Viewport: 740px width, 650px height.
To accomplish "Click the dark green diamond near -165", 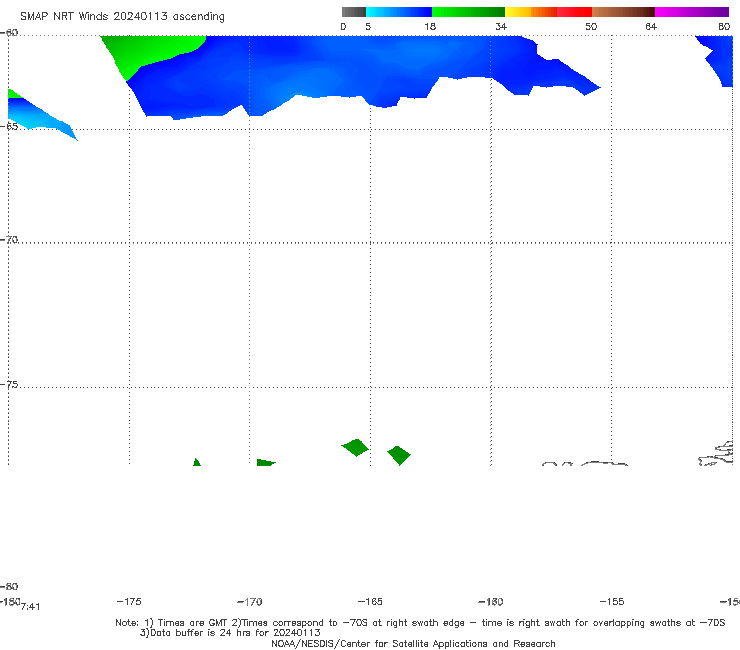I will point(355,447).
